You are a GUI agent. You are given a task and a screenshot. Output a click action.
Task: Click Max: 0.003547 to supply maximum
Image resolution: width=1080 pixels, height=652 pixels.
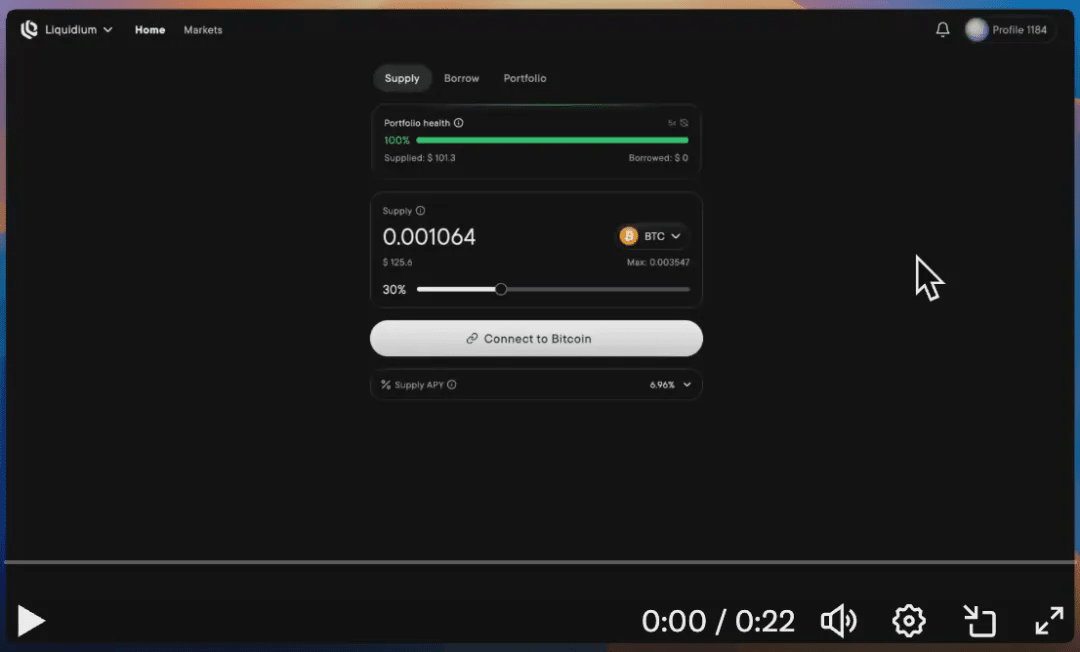658,262
